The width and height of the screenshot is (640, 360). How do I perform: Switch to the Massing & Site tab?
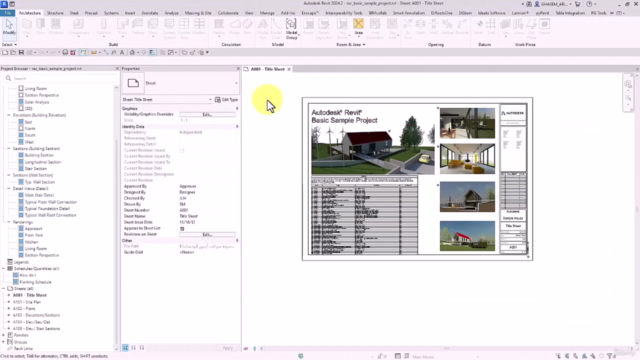coord(198,13)
